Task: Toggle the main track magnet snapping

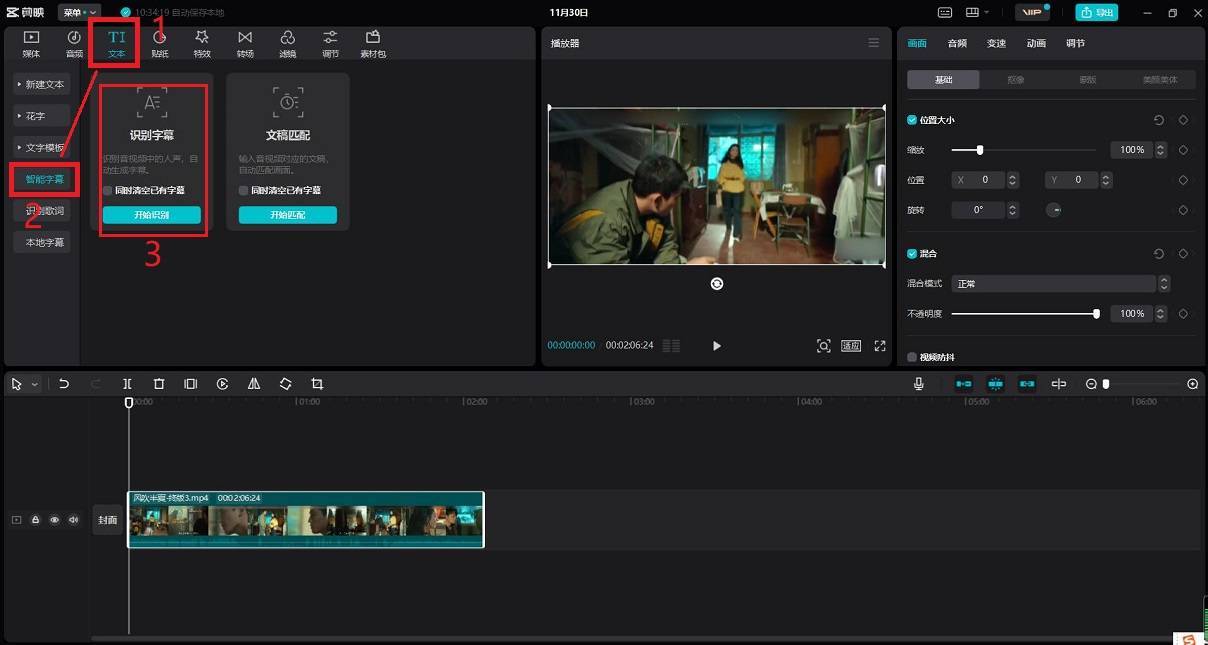Action: pos(964,384)
